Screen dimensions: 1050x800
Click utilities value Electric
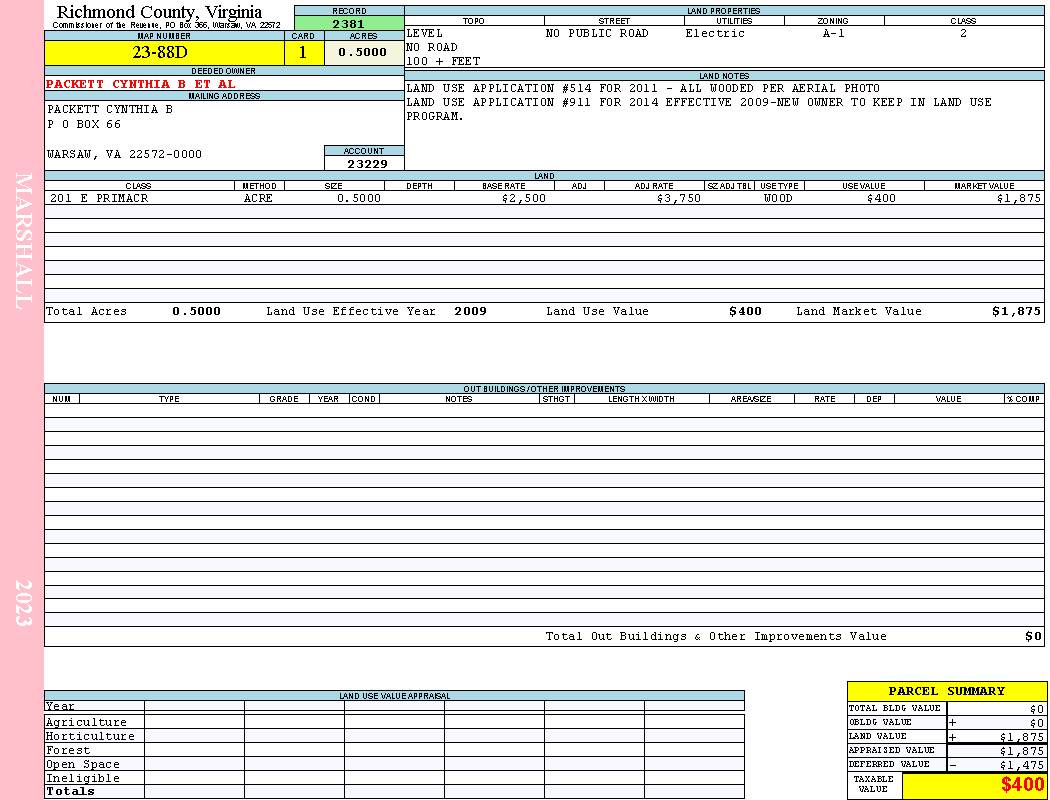(x=715, y=33)
